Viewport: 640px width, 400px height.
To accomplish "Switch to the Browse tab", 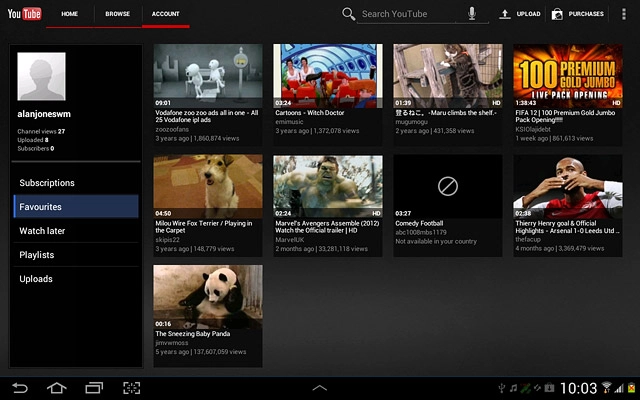I will click(117, 14).
